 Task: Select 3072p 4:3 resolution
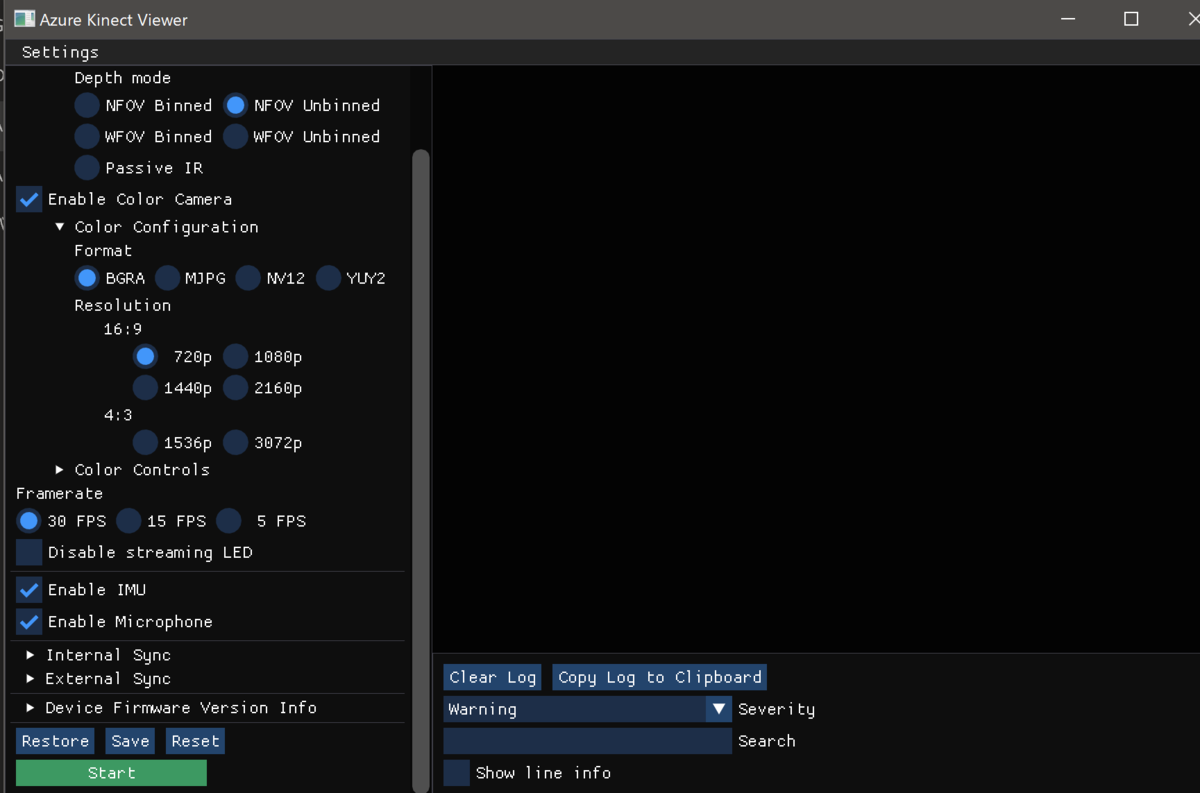235,442
